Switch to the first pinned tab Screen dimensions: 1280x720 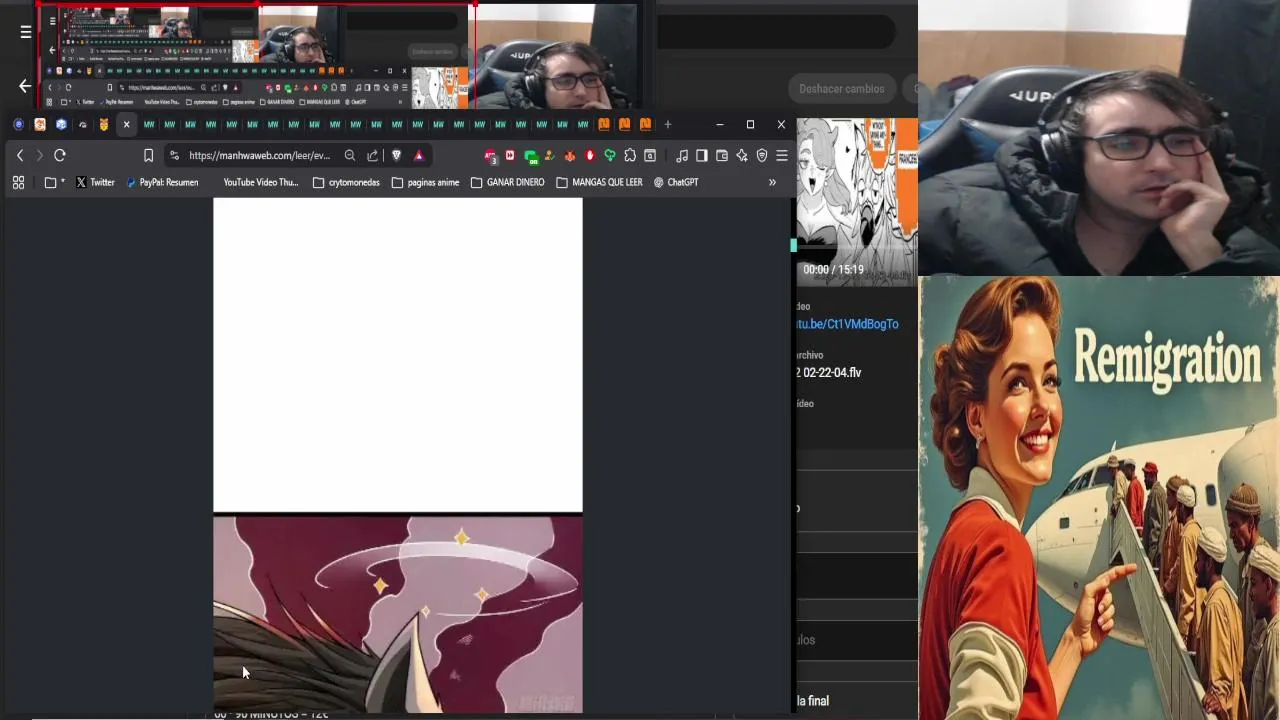click(18, 124)
